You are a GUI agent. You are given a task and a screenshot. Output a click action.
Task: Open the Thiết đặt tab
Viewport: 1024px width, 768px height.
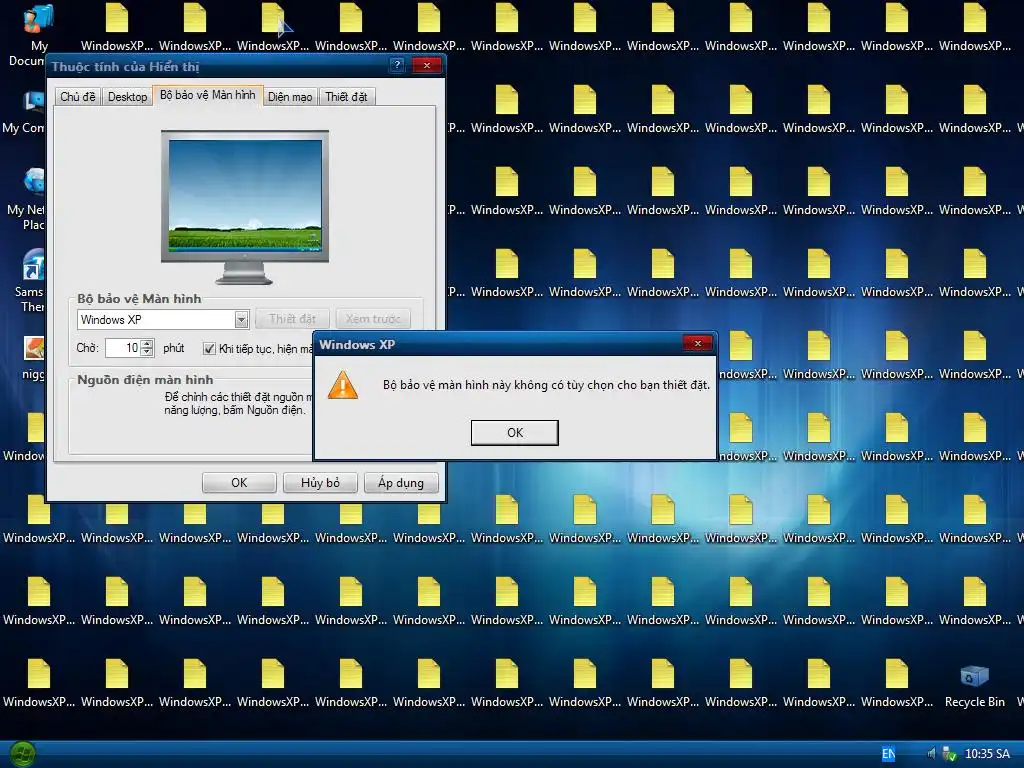(346, 97)
